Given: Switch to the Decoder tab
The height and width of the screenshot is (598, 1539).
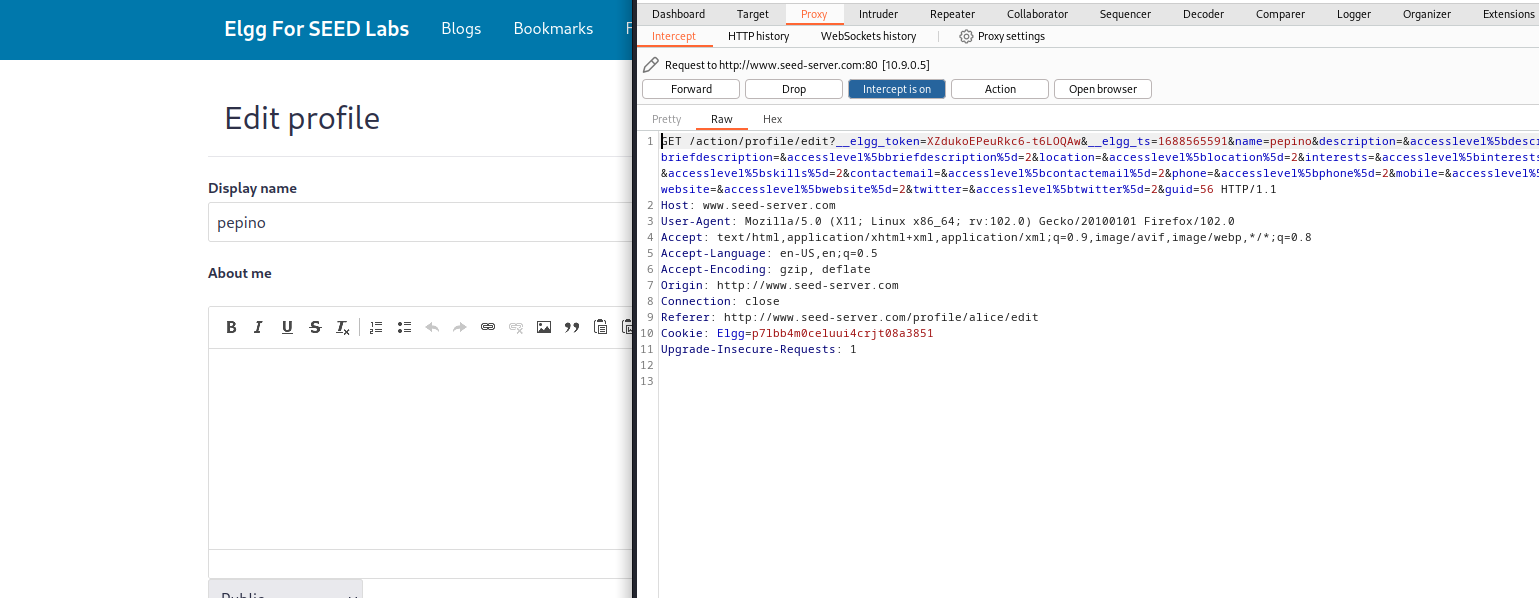Looking at the screenshot, I should (x=1203, y=14).
